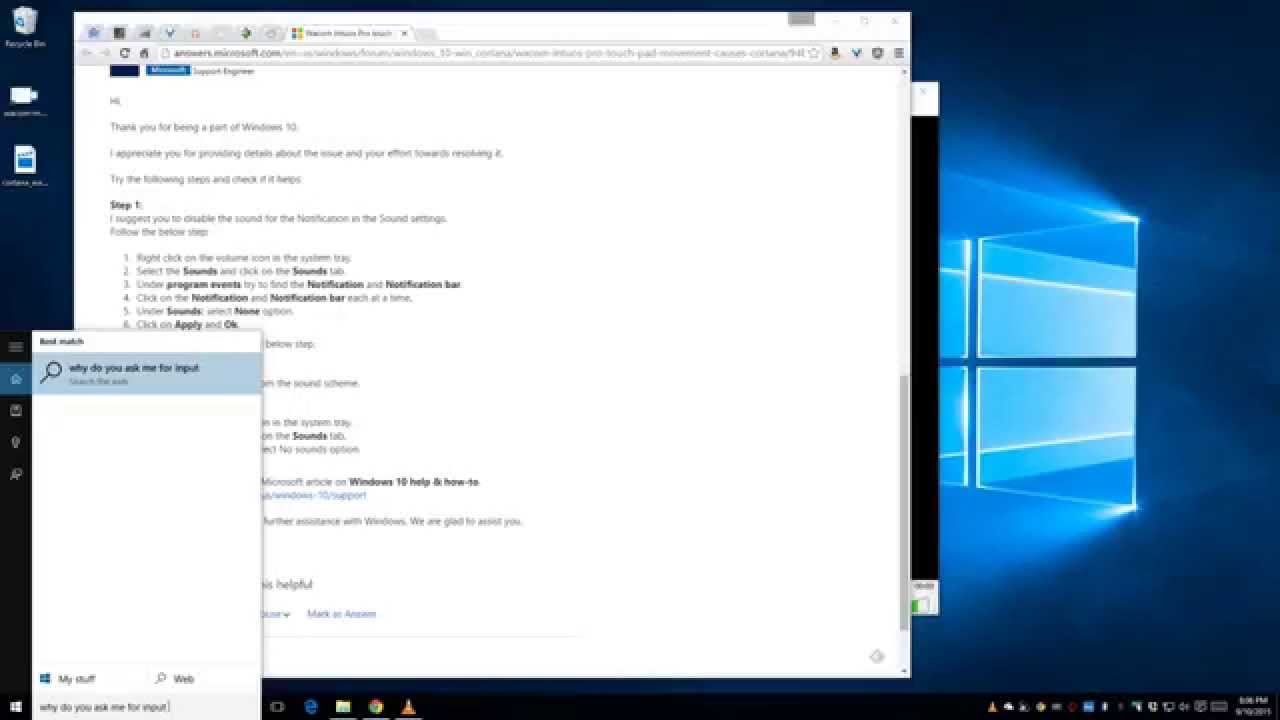Click the Microsoft badge next to Support Engineer
The image size is (1280, 720).
(168, 71)
